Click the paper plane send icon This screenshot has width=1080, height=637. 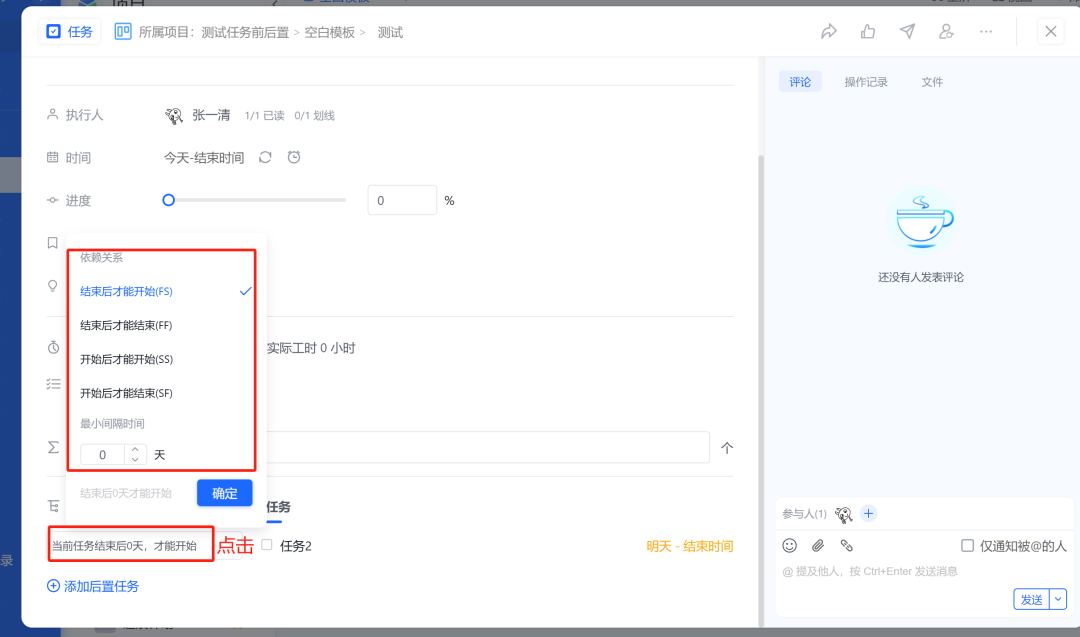click(x=907, y=32)
